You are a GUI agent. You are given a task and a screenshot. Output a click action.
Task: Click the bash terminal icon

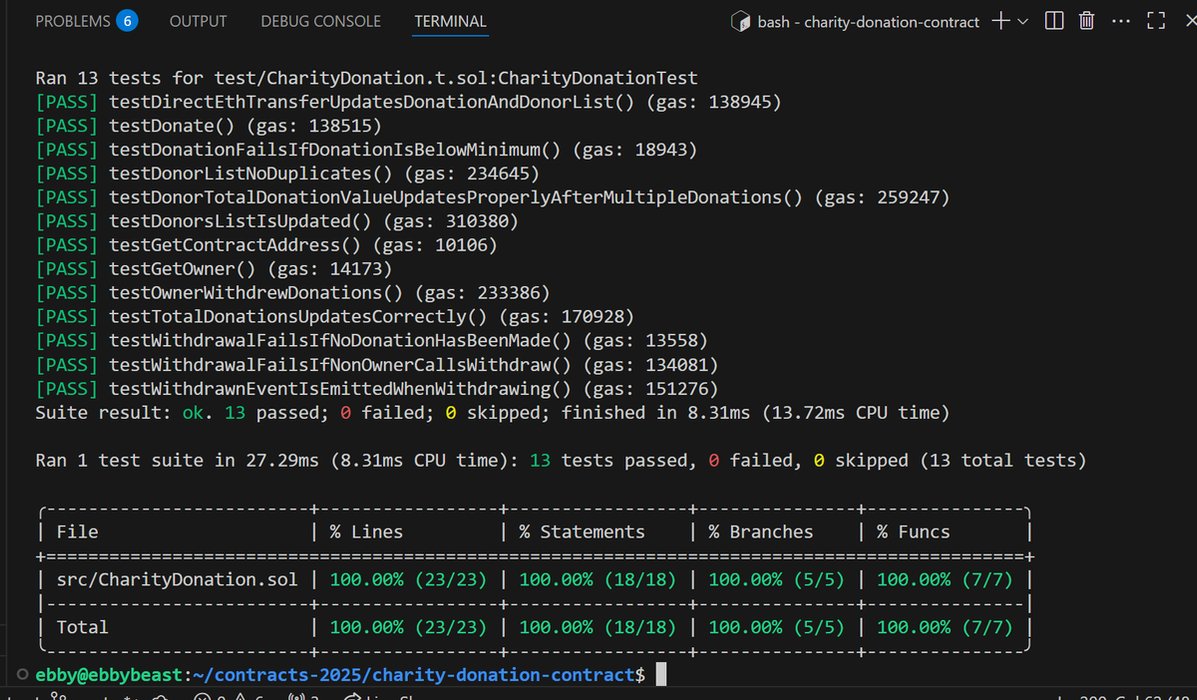coord(740,21)
